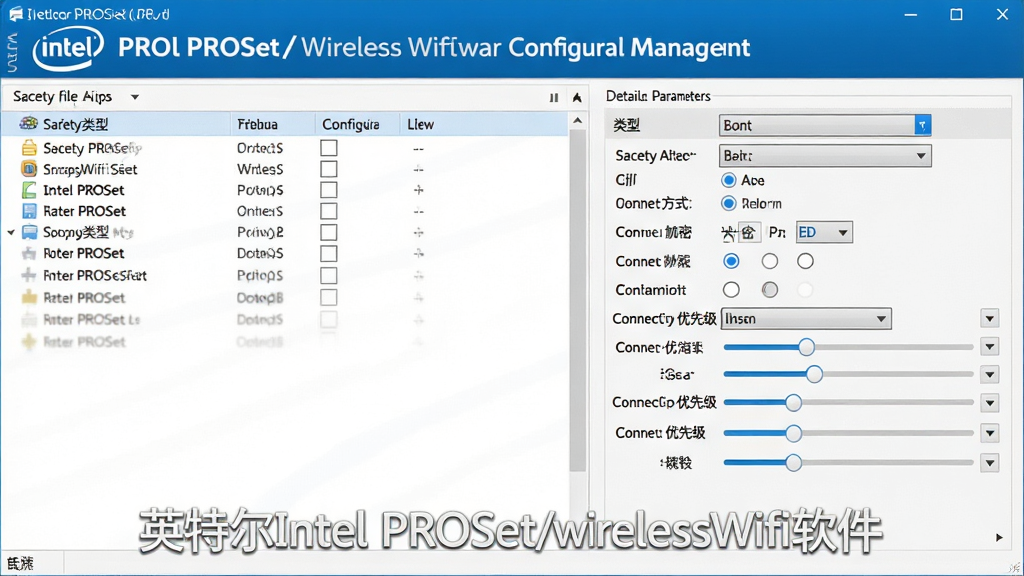The width and height of the screenshot is (1024, 576).
Task: Select the third Connet radio option
Action: (x=805, y=261)
